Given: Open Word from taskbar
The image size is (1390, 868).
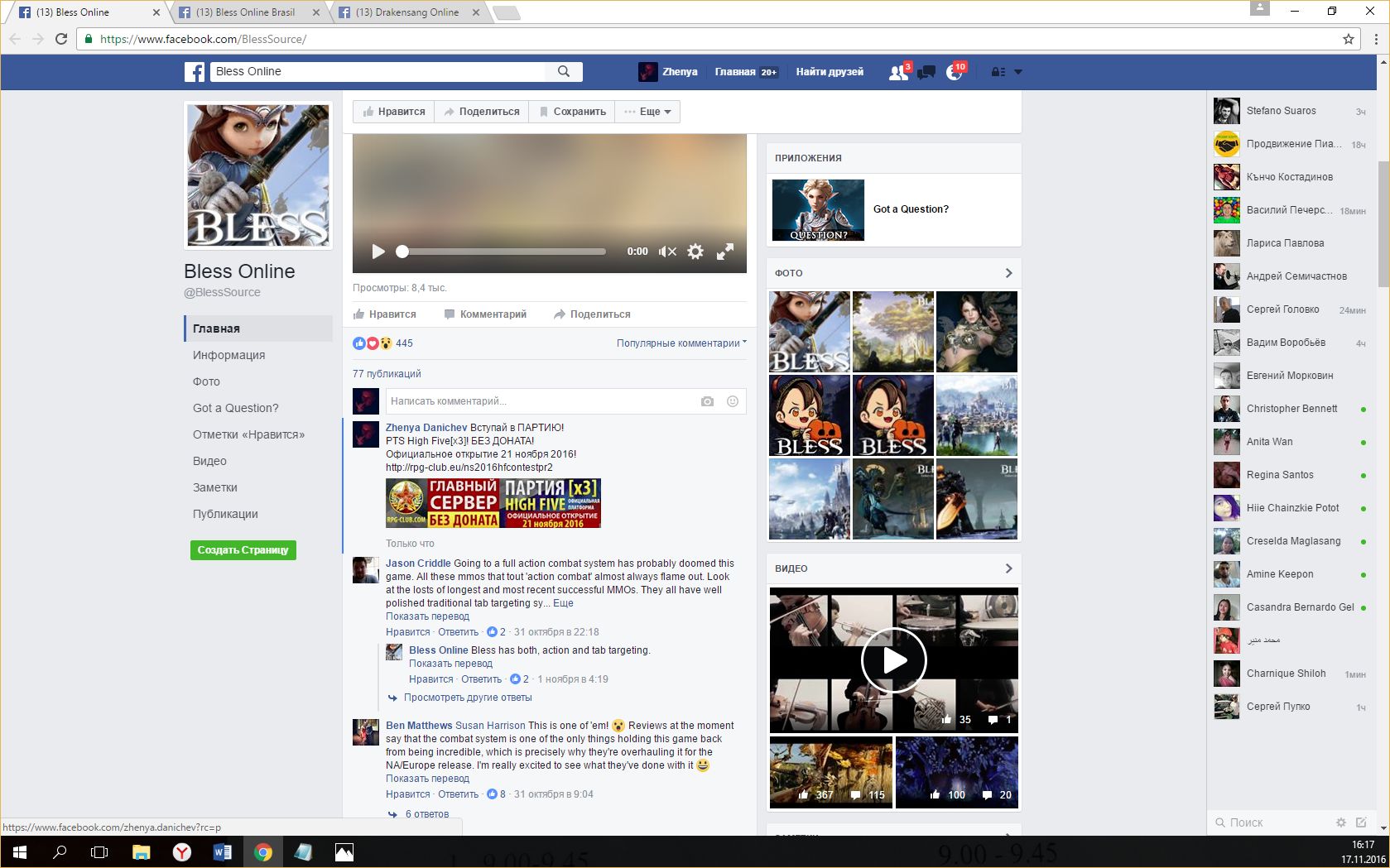Looking at the screenshot, I should click(223, 851).
